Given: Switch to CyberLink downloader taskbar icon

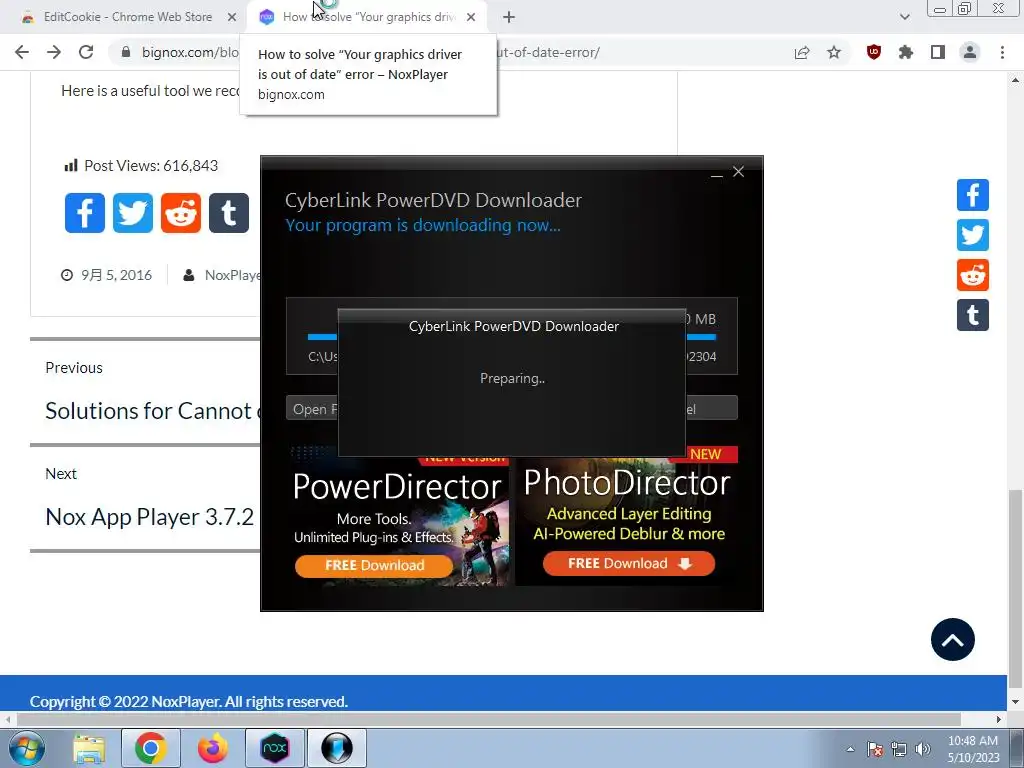Looking at the screenshot, I should coord(337,748).
